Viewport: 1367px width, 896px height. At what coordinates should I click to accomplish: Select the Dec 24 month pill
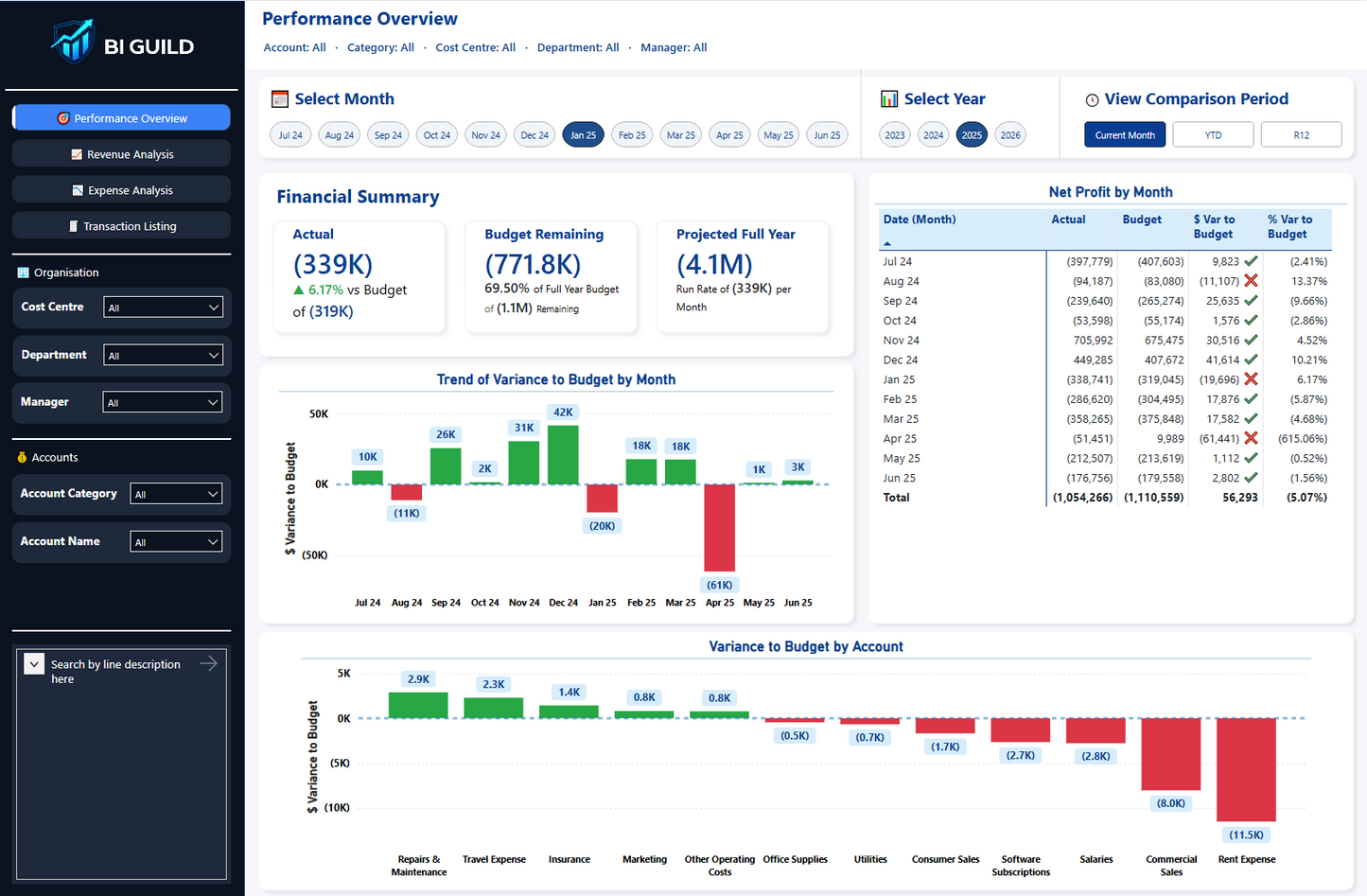click(535, 134)
